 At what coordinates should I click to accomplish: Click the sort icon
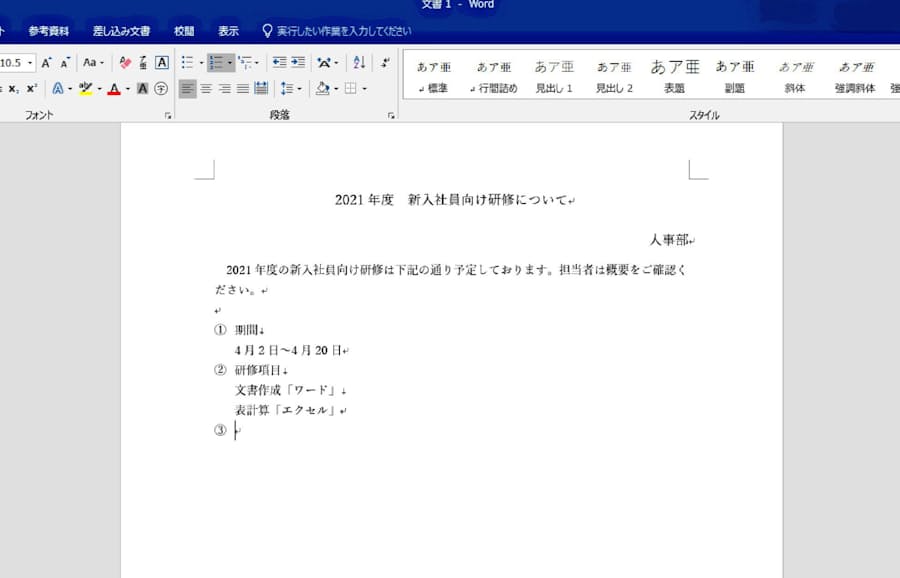[359, 63]
